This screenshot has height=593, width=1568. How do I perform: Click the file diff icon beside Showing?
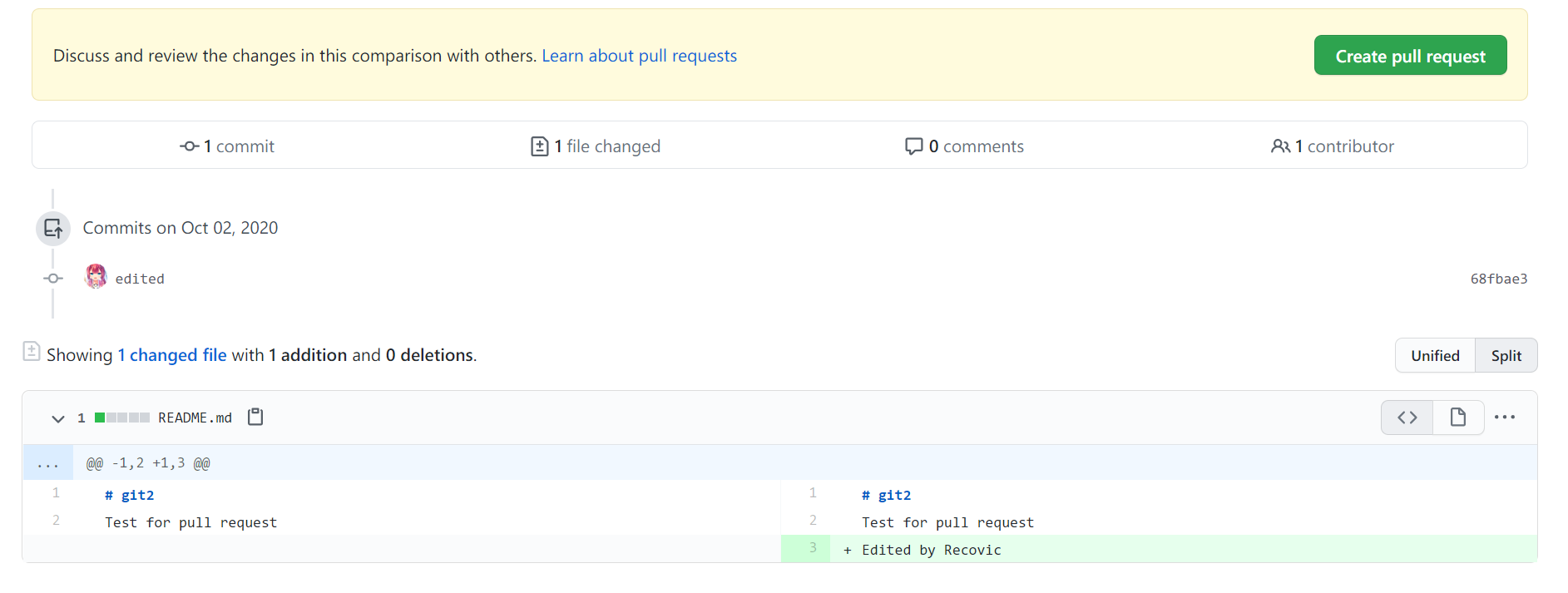coord(32,352)
